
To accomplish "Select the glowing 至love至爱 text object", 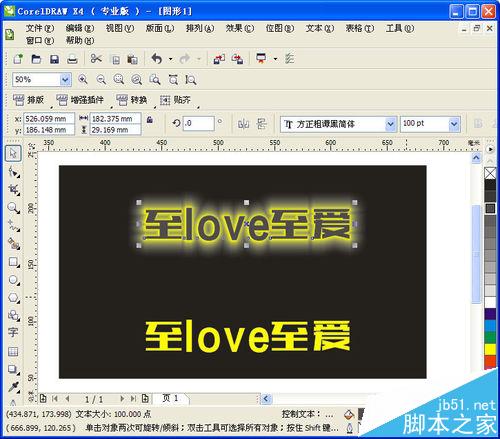I will [x=247, y=224].
